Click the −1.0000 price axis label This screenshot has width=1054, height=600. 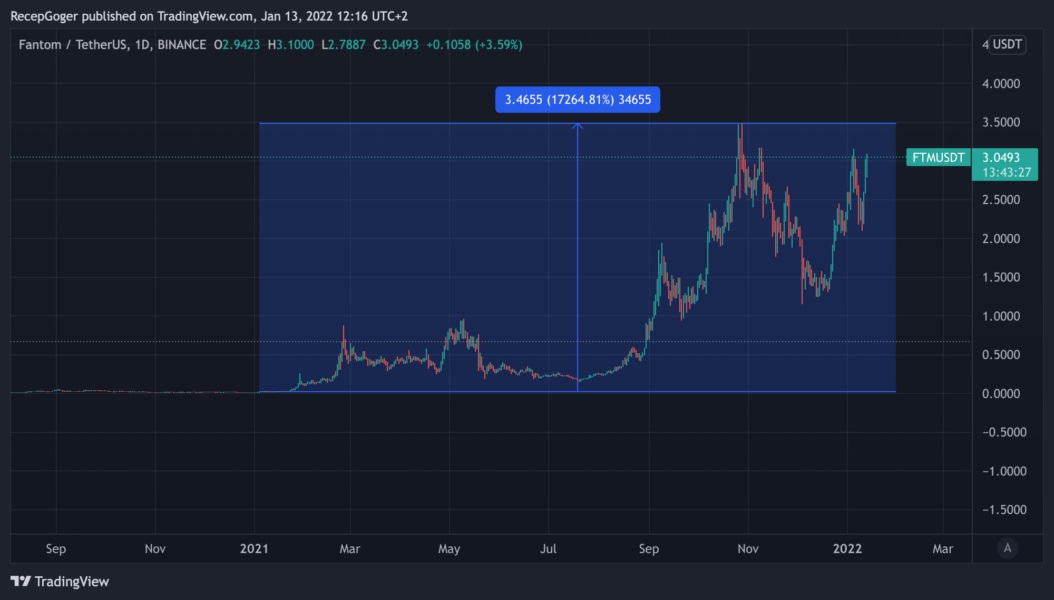pyautogui.click(x=1004, y=471)
